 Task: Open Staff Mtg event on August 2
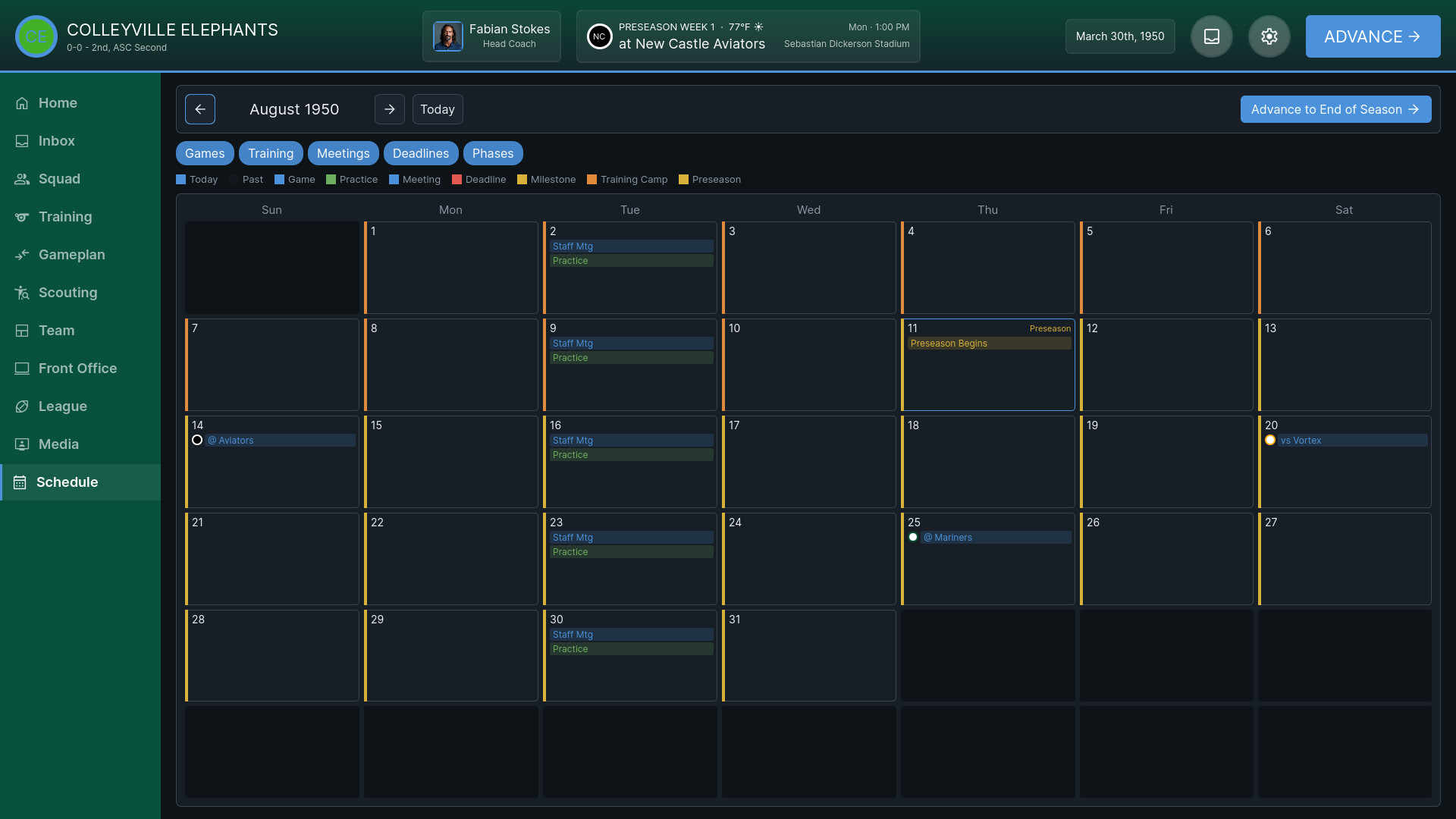pos(632,246)
